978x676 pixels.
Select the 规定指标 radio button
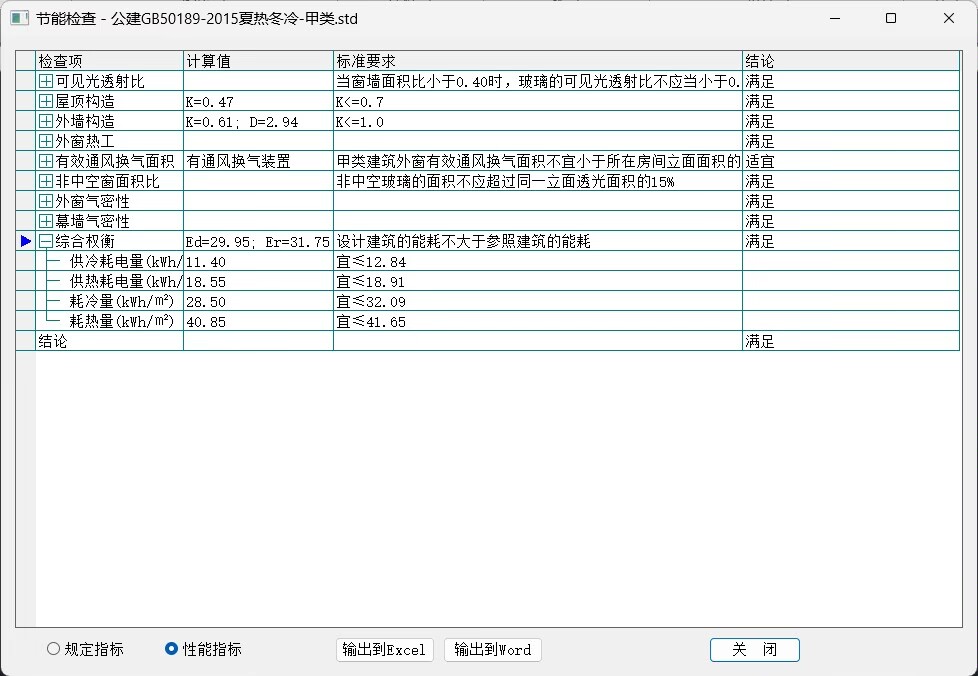pyautogui.click(x=53, y=649)
